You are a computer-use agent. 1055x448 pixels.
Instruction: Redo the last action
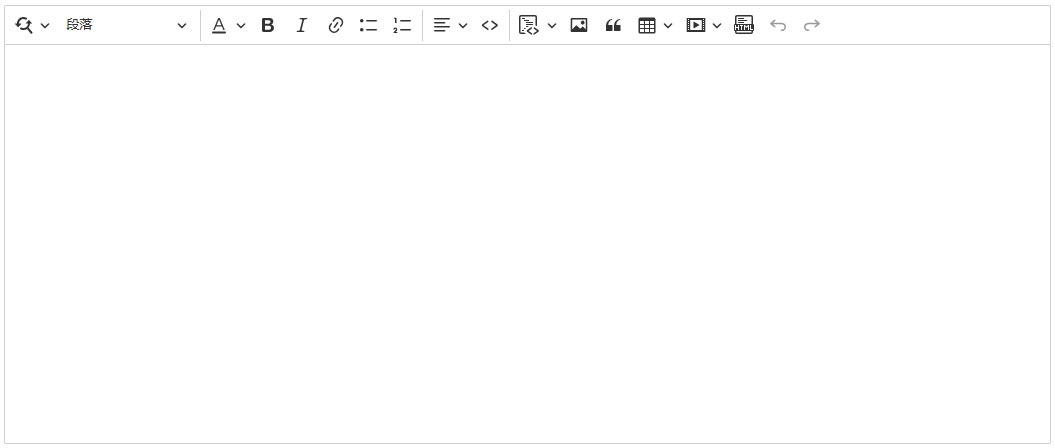click(811, 26)
